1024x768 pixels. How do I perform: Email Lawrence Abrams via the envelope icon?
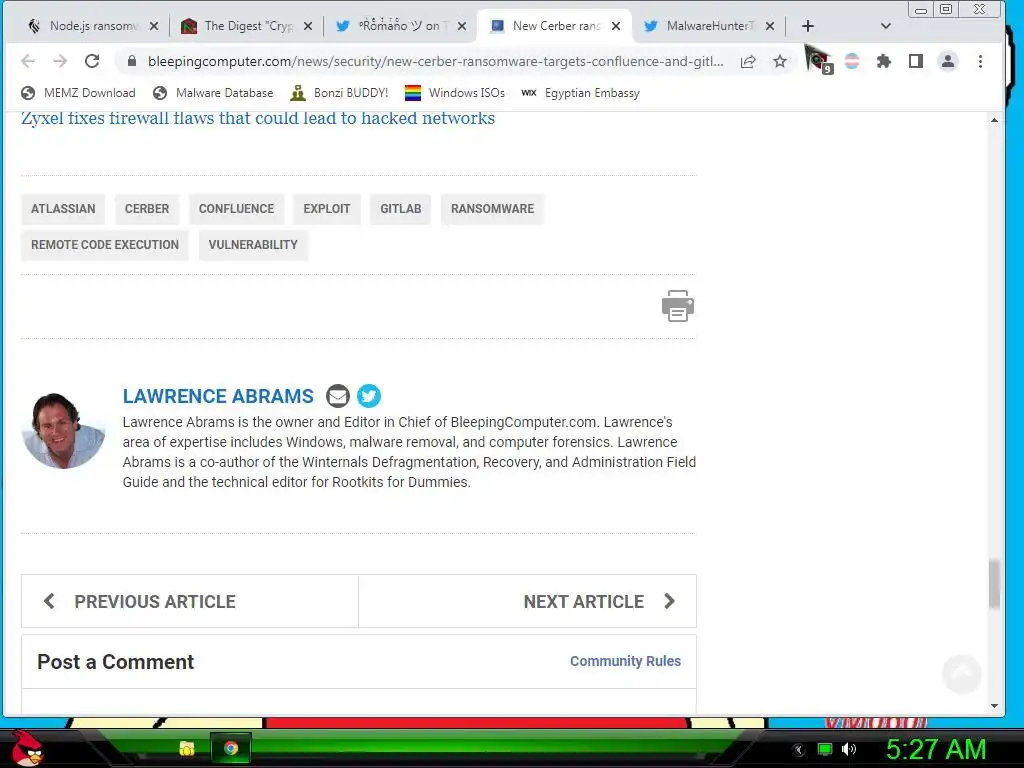(338, 396)
